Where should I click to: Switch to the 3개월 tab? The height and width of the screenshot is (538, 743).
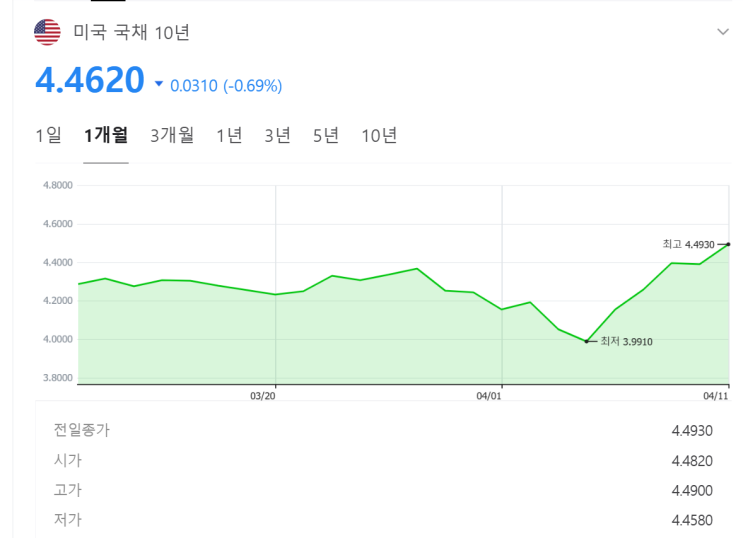[x=172, y=135]
